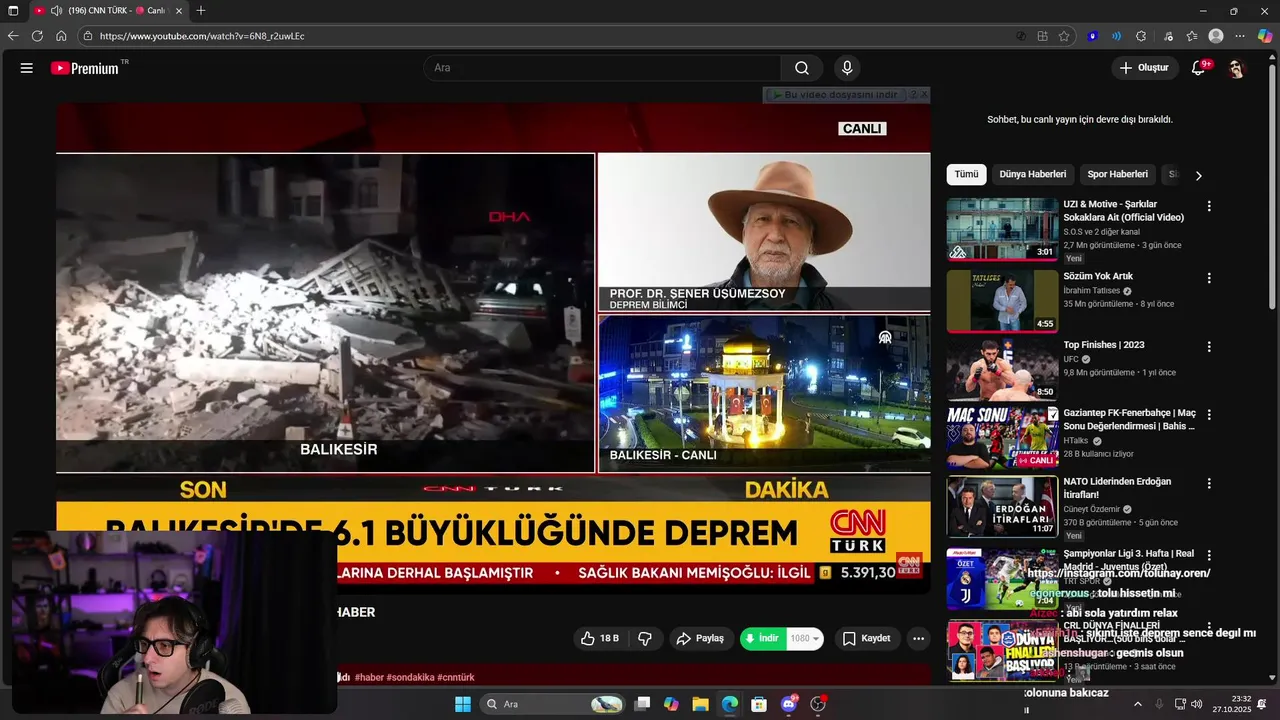Screen dimensions: 1280x720
Task: Open more actions ellipsis under video
Action: coord(918,638)
